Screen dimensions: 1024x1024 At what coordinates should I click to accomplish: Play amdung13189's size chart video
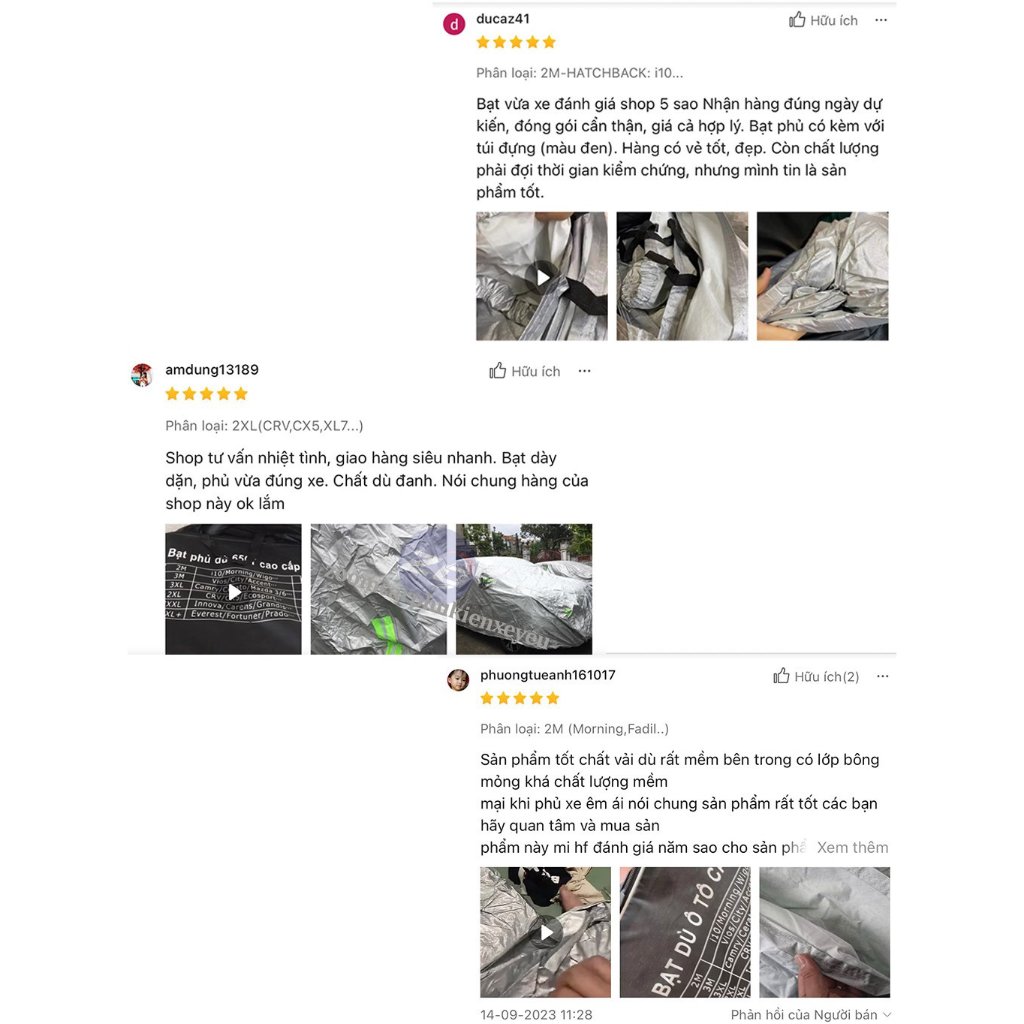(233, 589)
